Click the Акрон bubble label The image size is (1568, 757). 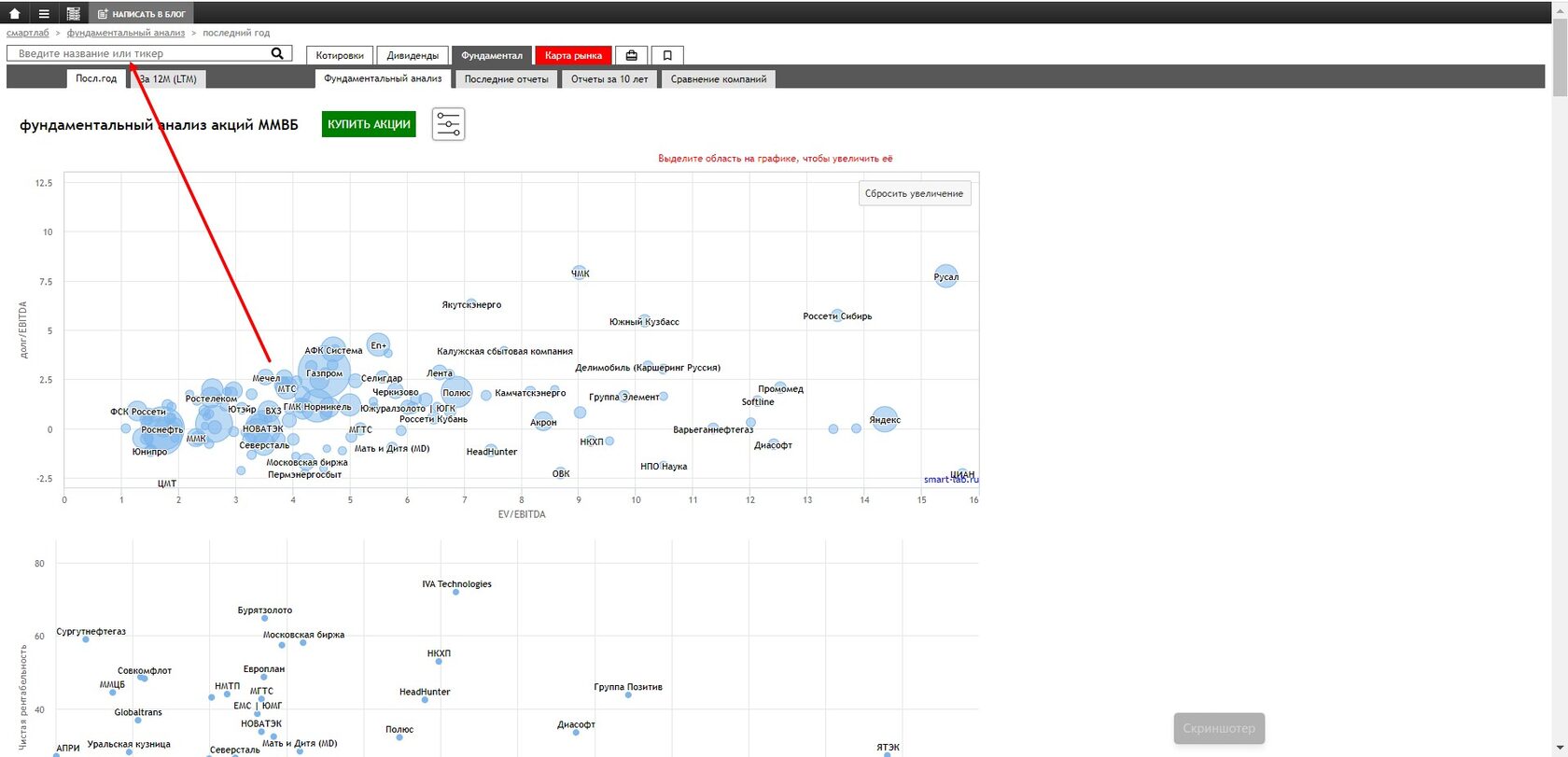click(x=543, y=423)
